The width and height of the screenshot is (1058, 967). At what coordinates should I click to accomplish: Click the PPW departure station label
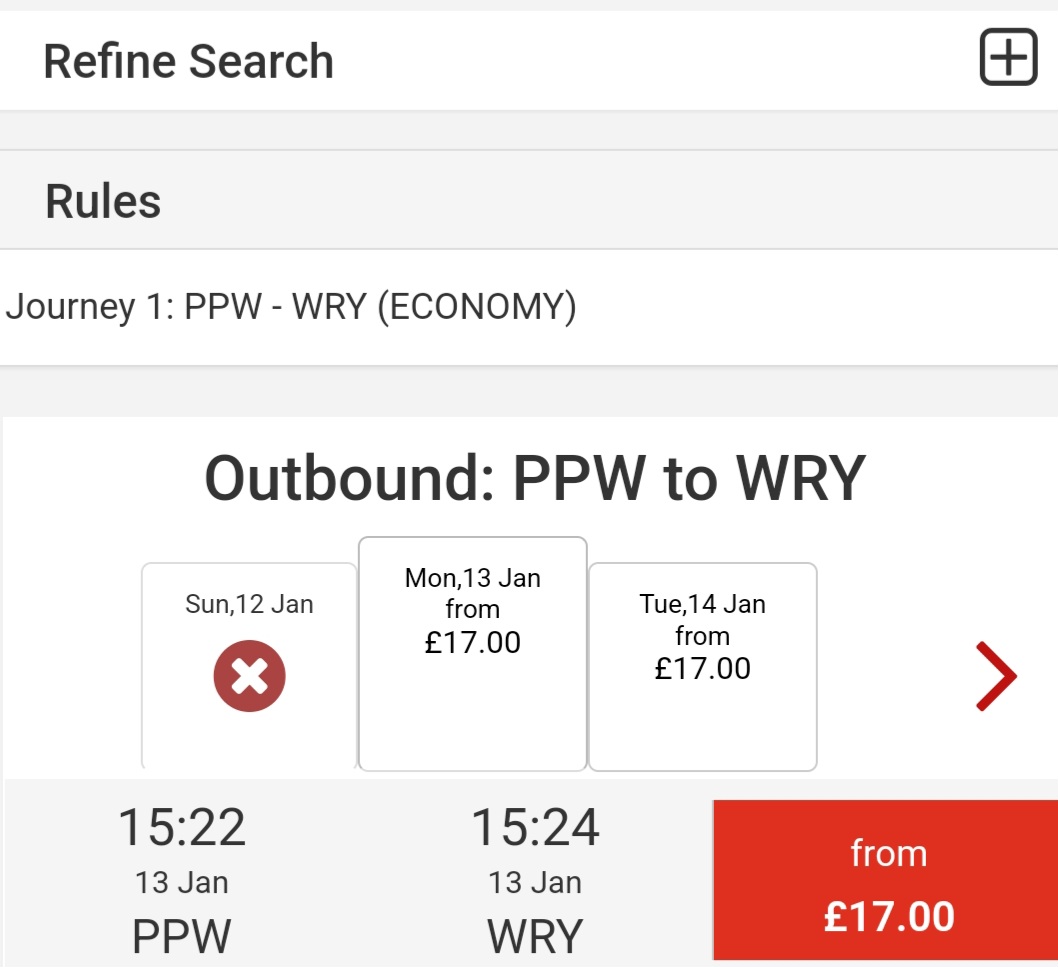pos(182,936)
